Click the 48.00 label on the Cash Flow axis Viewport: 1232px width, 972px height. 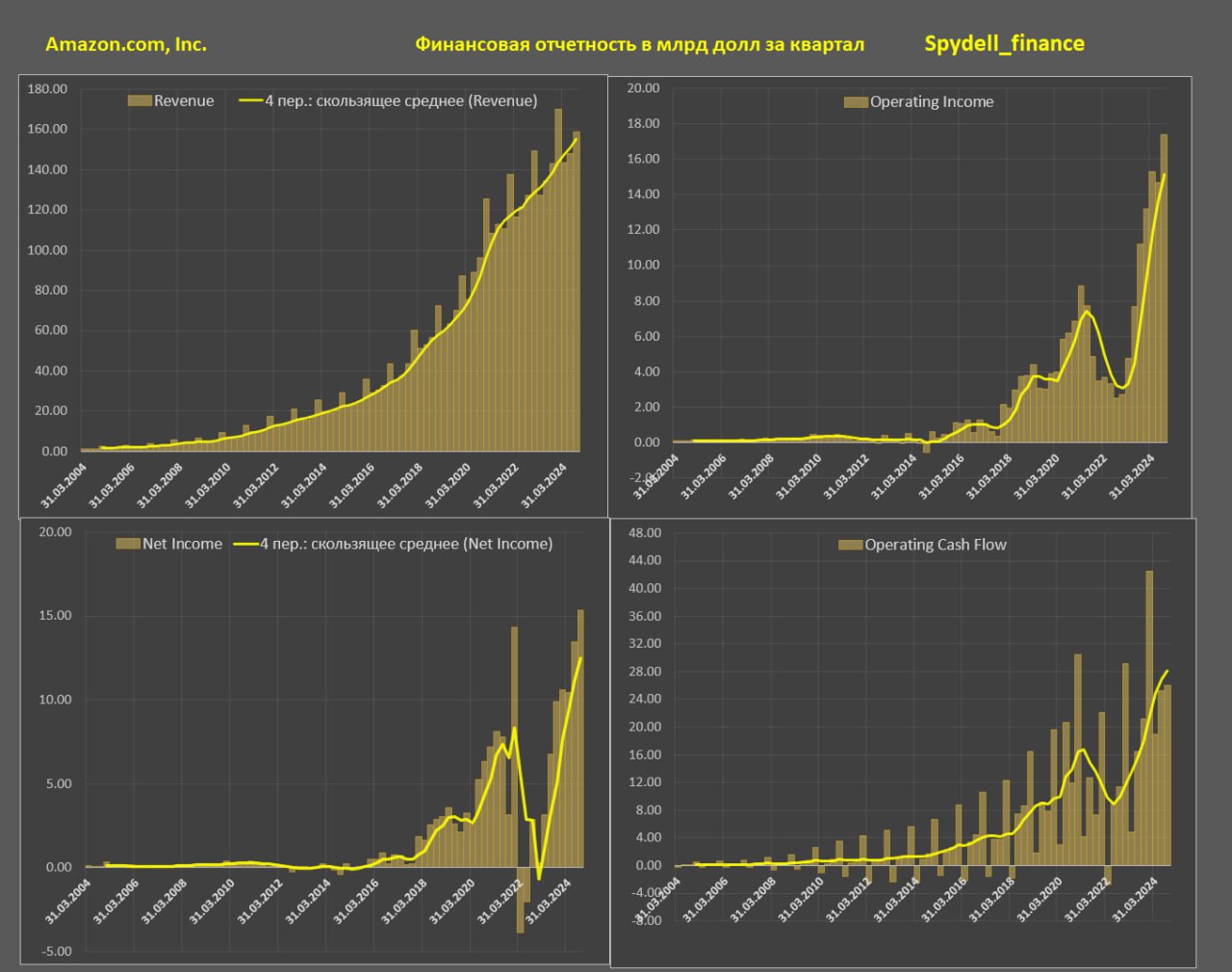coord(645,532)
